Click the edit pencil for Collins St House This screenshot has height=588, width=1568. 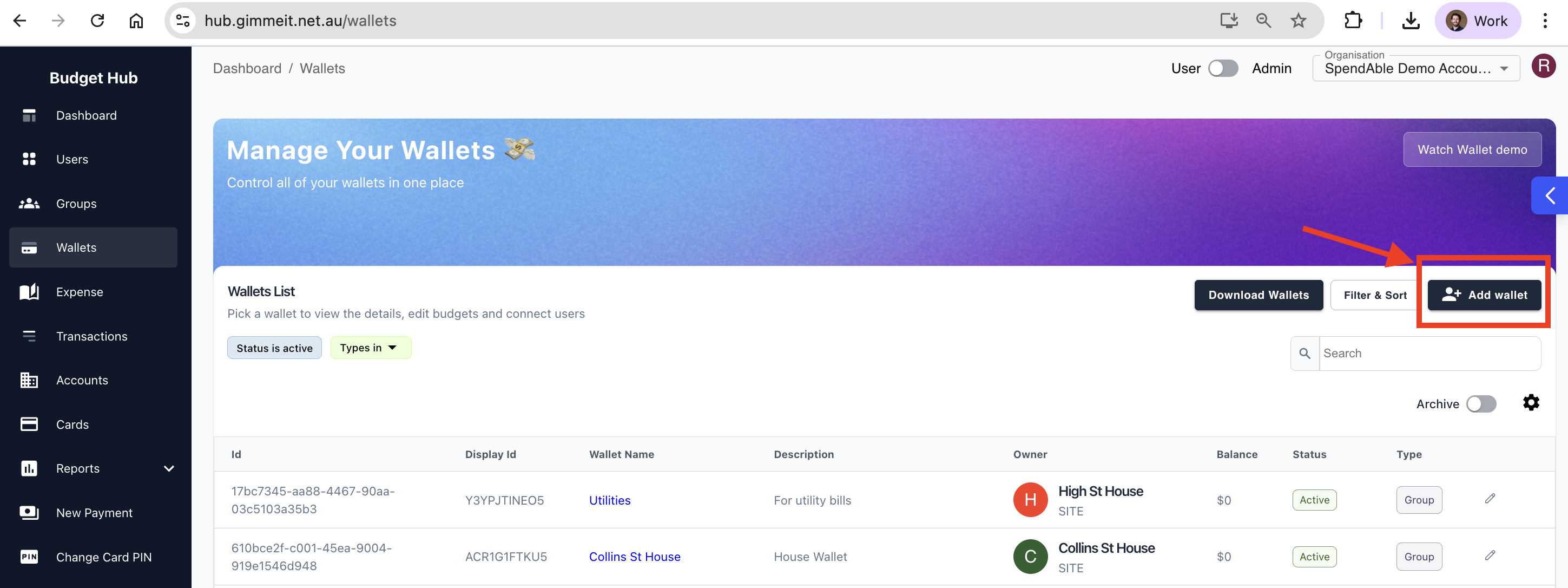click(1490, 556)
